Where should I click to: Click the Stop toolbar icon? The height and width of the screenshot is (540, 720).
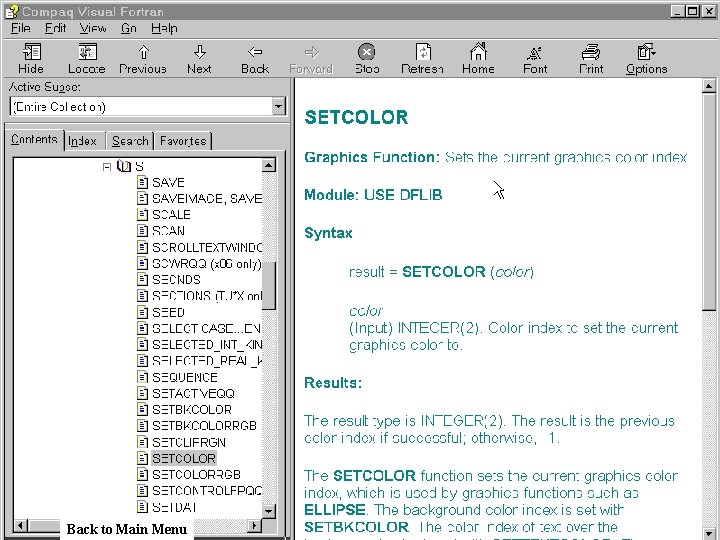tap(366, 52)
